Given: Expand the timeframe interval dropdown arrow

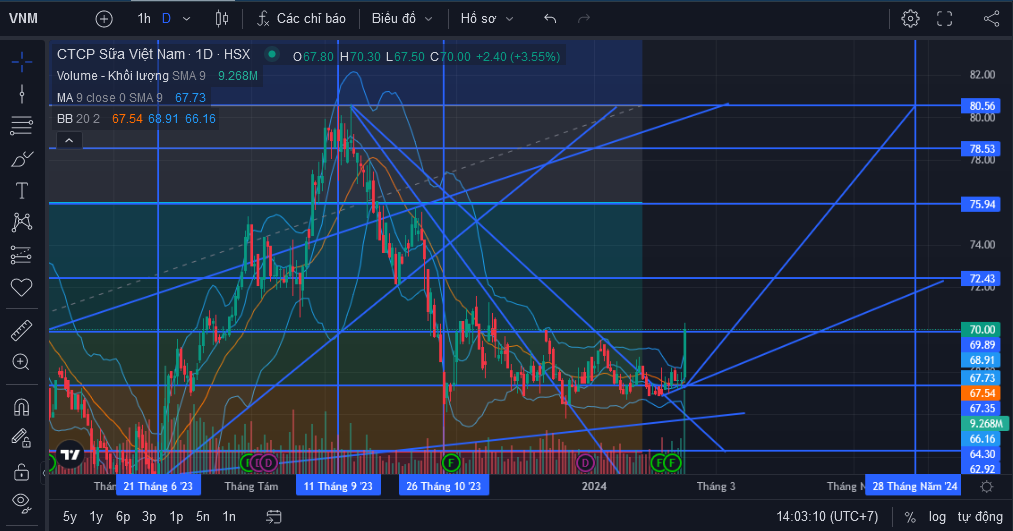Looking at the screenshot, I should (x=187, y=19).
